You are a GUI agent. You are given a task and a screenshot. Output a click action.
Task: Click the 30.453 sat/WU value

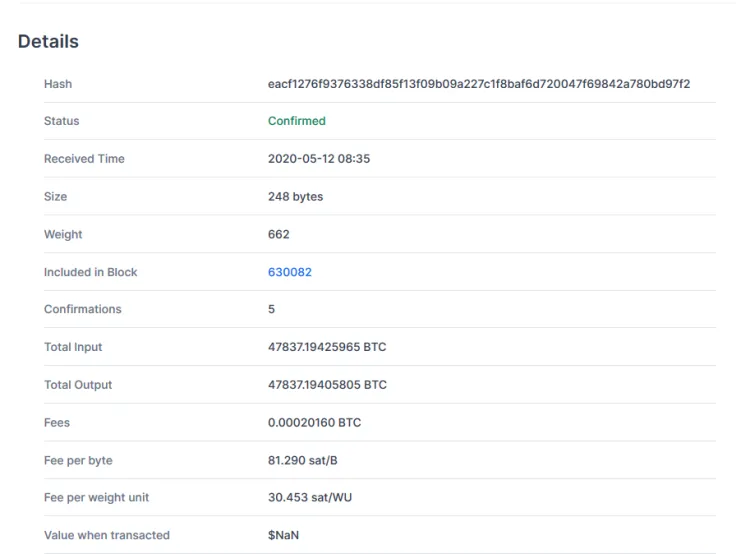309,498
